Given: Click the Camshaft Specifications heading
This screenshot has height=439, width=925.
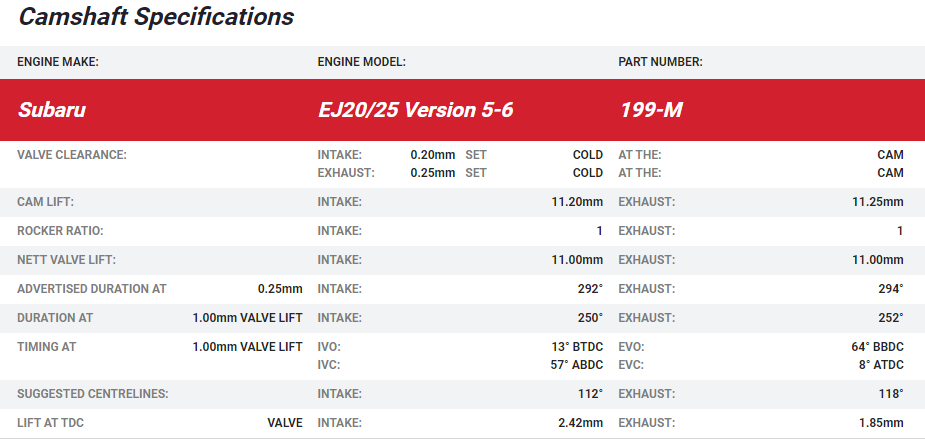Looking at the screenshot, I should click(156, 17).
